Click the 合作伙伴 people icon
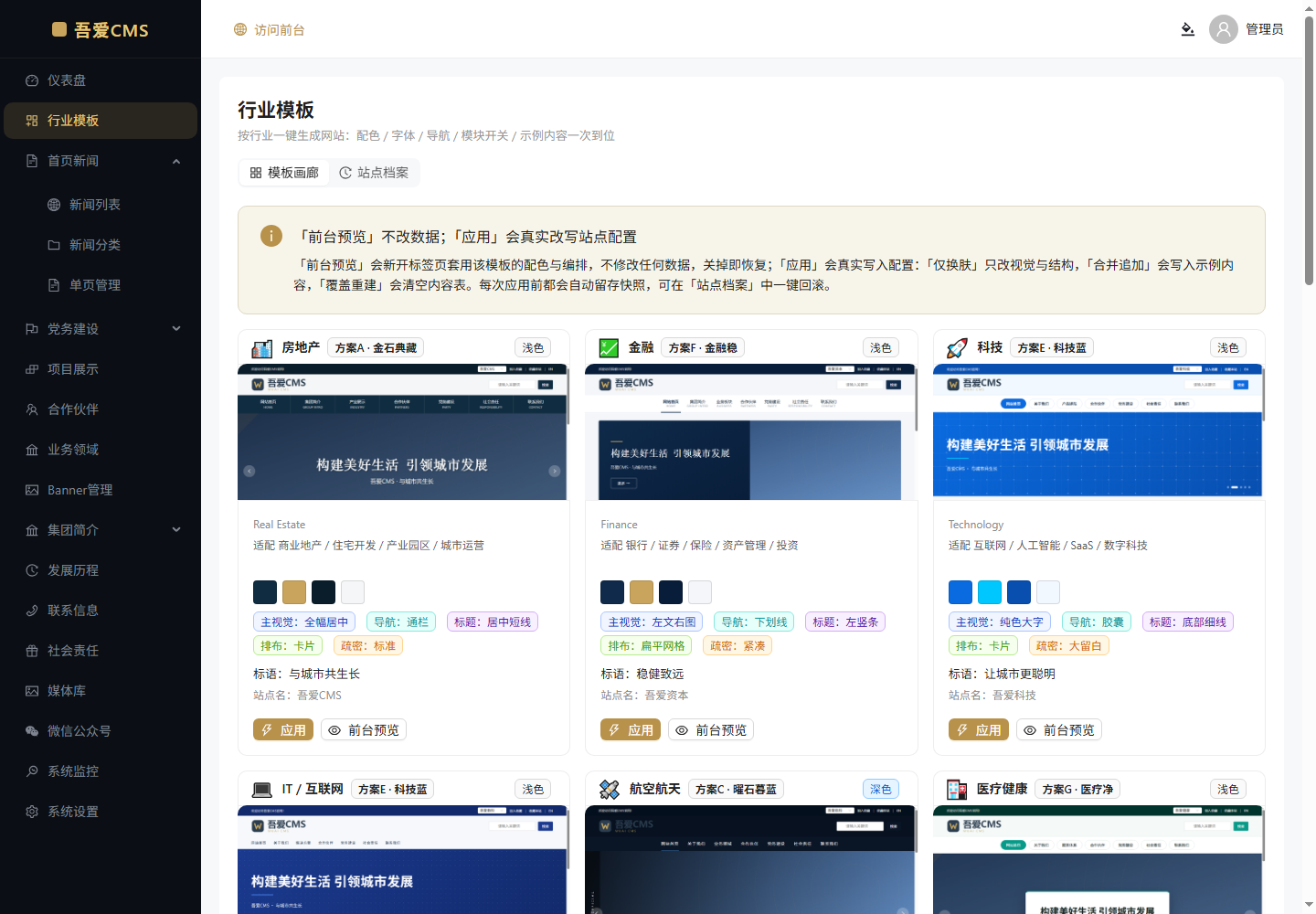The image size is (1316, 914). [32, 409]
